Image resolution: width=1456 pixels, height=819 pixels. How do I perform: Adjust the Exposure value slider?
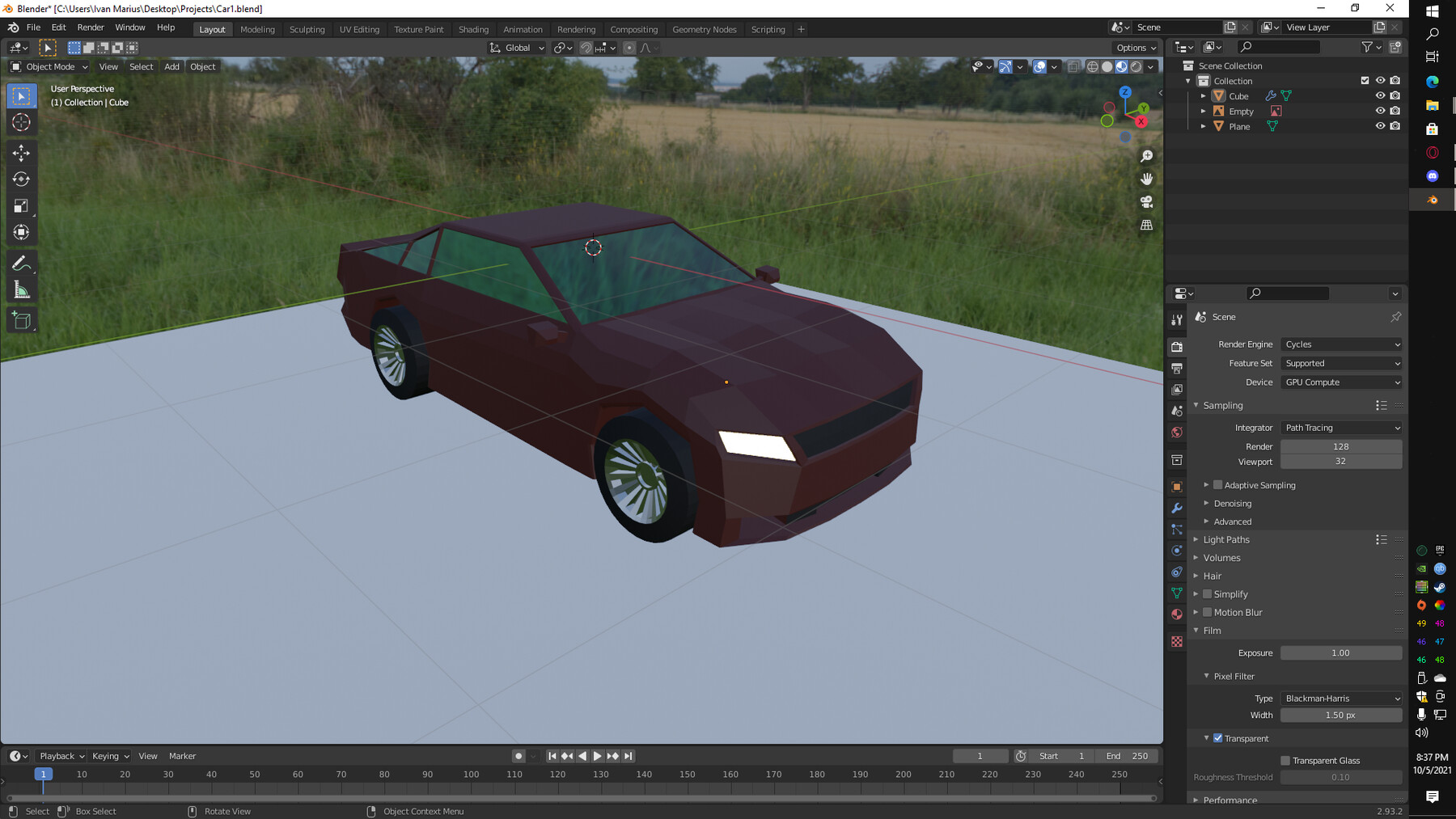tap(1340, 652)
